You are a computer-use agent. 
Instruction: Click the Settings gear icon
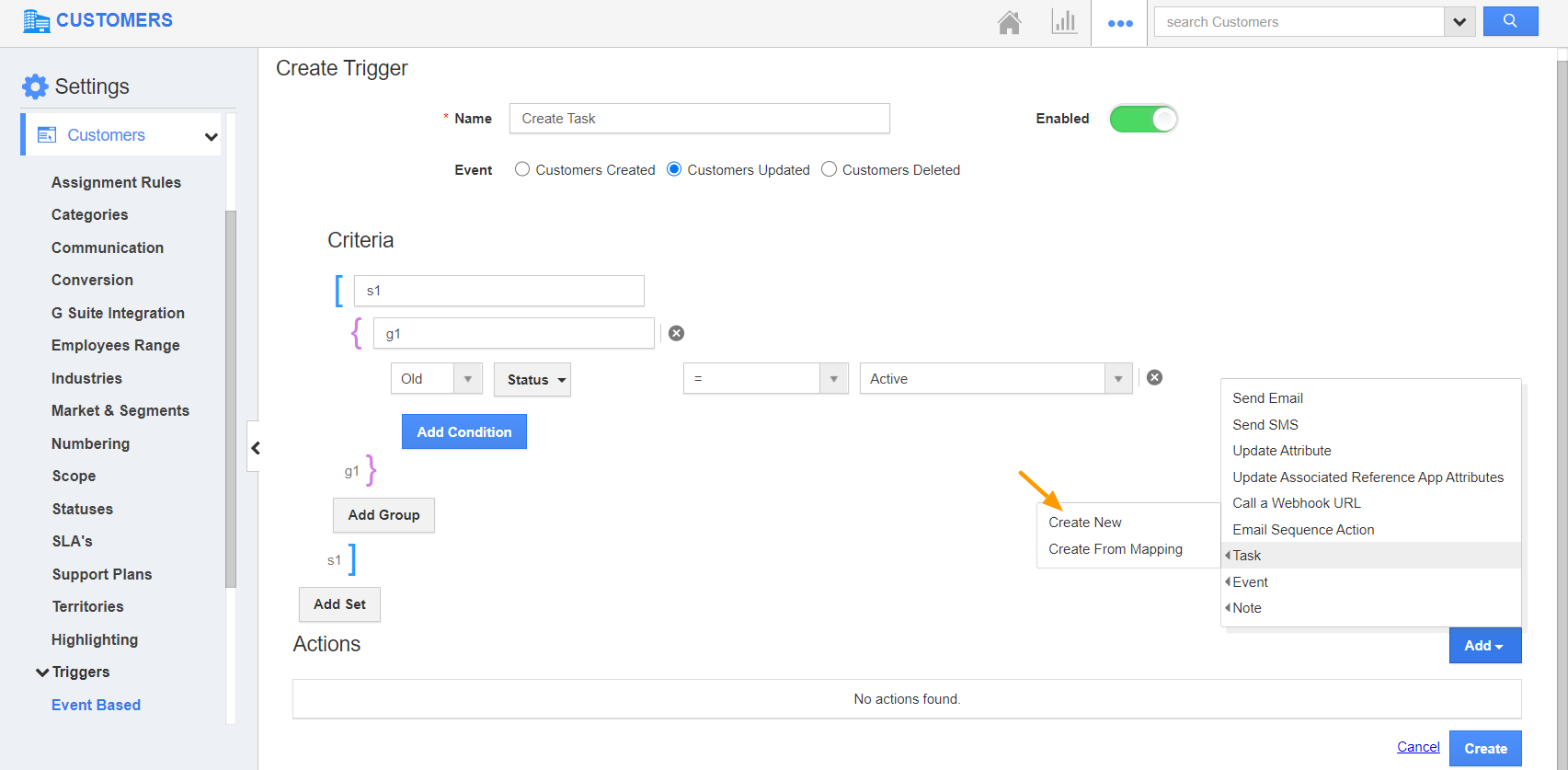click(x=35, y=86)
